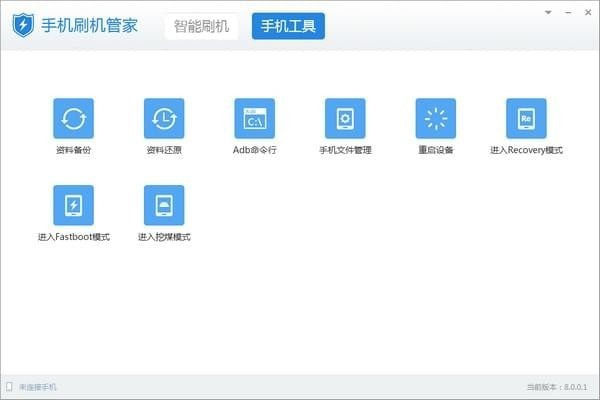
Task: Click the 进入挖煤模式 download mode icon
Action: click(164, 205)
